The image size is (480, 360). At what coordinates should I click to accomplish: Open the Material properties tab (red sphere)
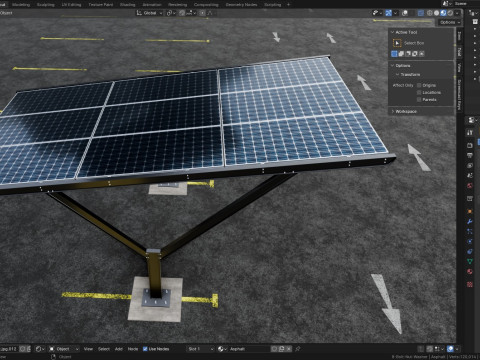tap(470, 271)
